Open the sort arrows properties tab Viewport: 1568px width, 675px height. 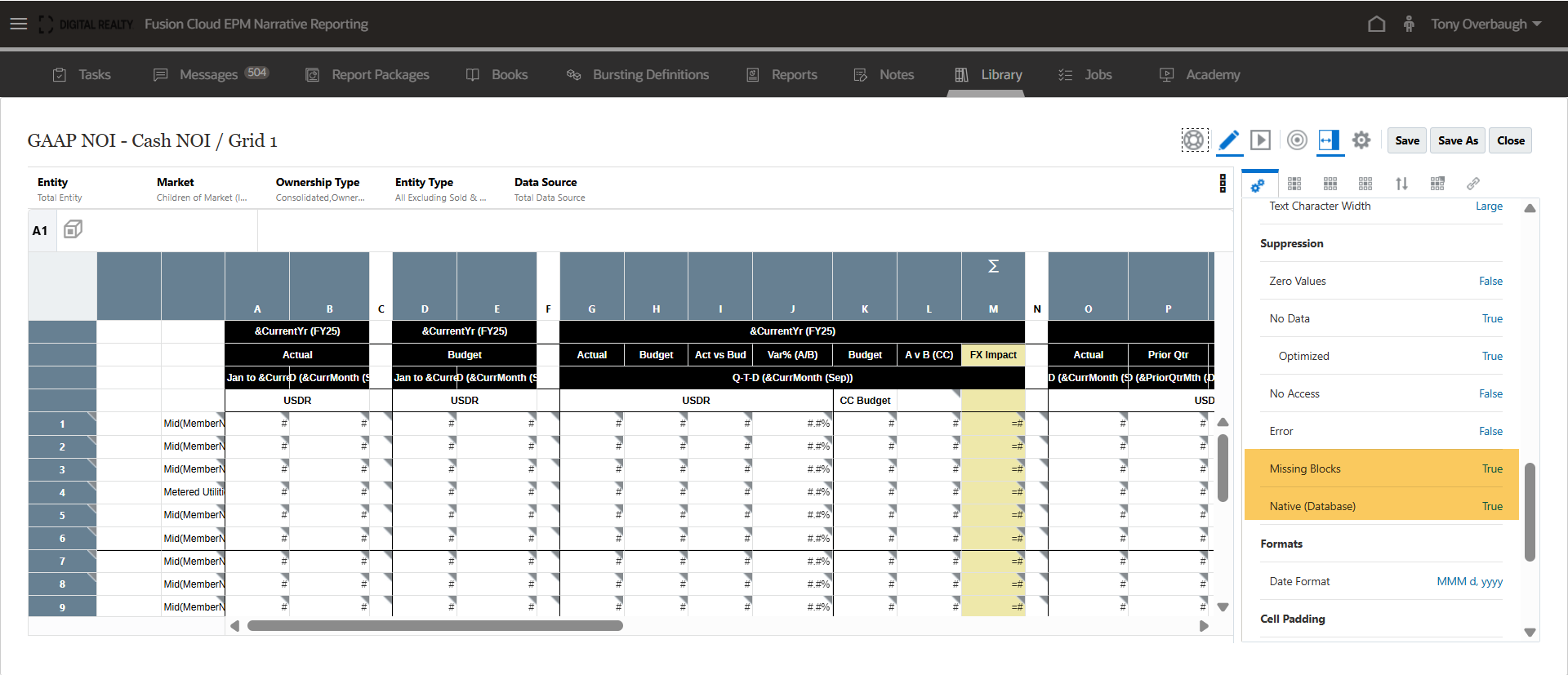click(x=1401, y=184)
